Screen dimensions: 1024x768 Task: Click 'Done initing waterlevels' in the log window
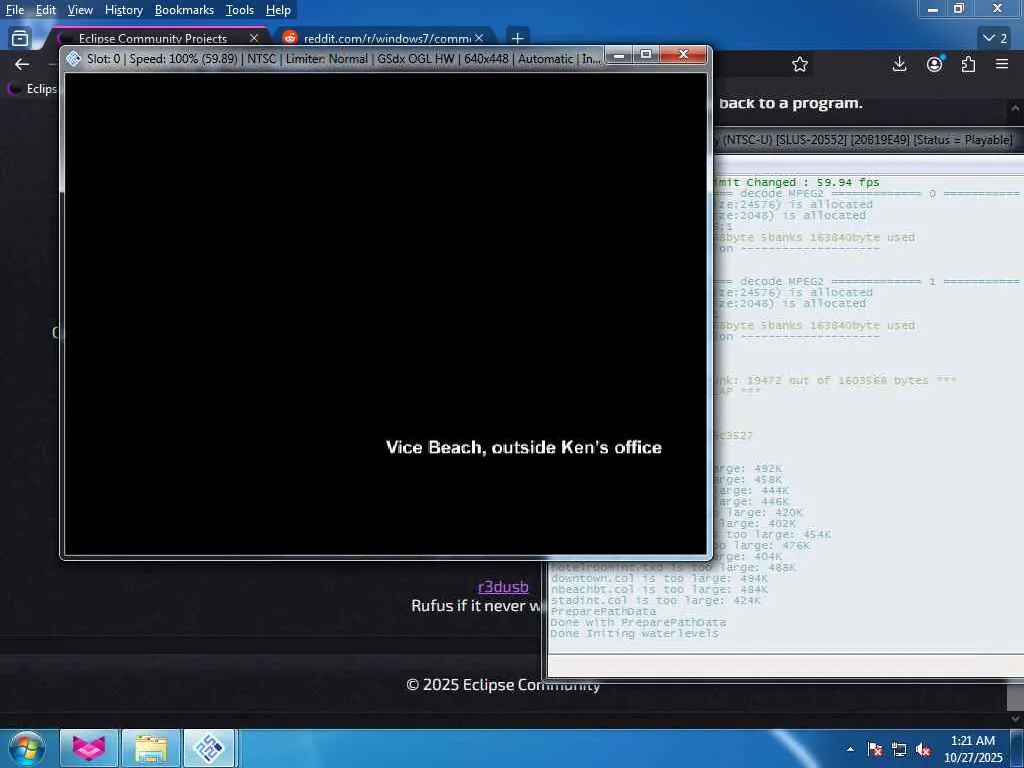tap(634, 633)
